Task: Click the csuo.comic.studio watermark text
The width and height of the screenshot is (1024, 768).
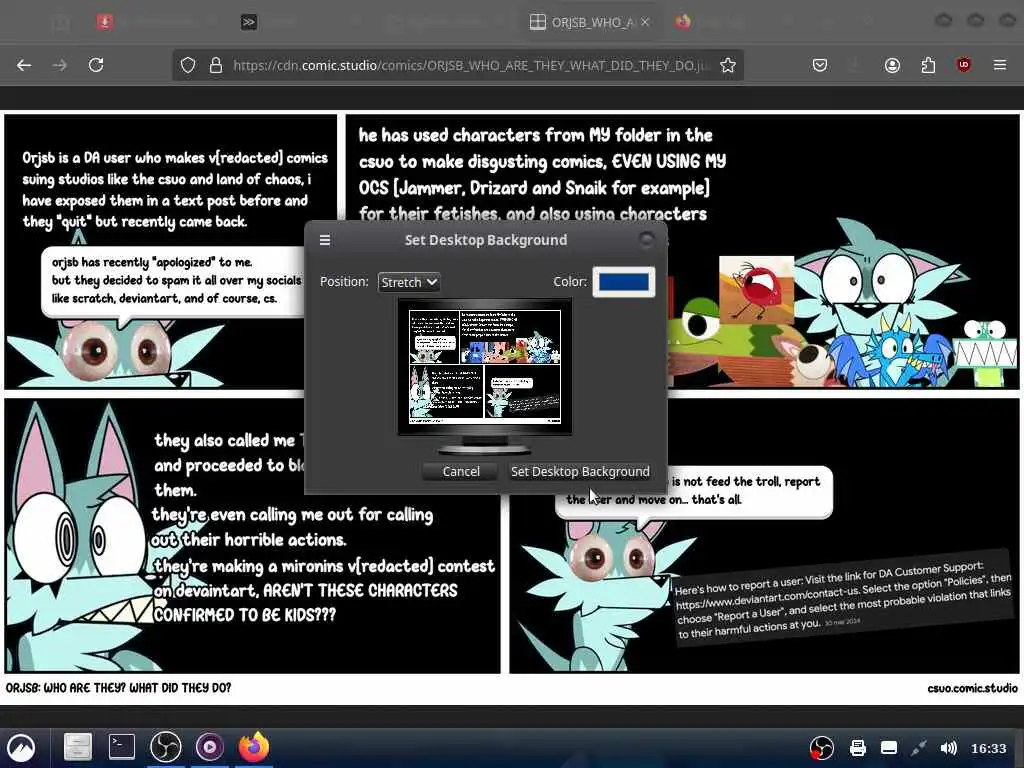Action: point(972,688)
